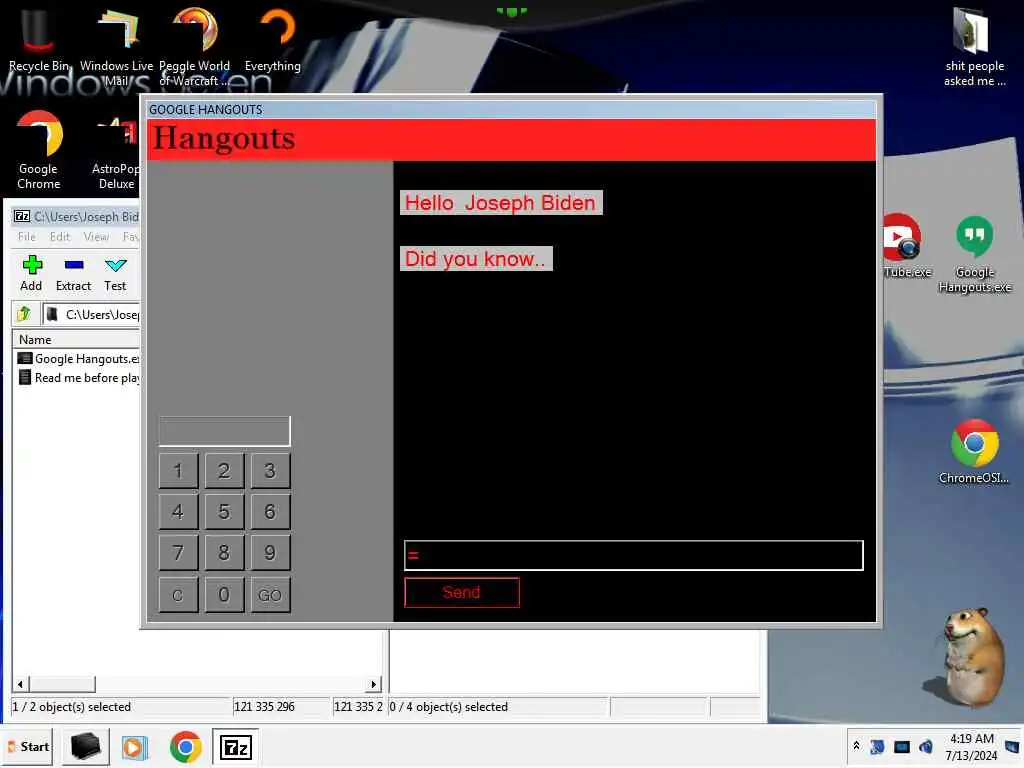Launch Tube.exe desktop icon
Viewport: 1024px width, 768px height.
(x=904, y=246)
